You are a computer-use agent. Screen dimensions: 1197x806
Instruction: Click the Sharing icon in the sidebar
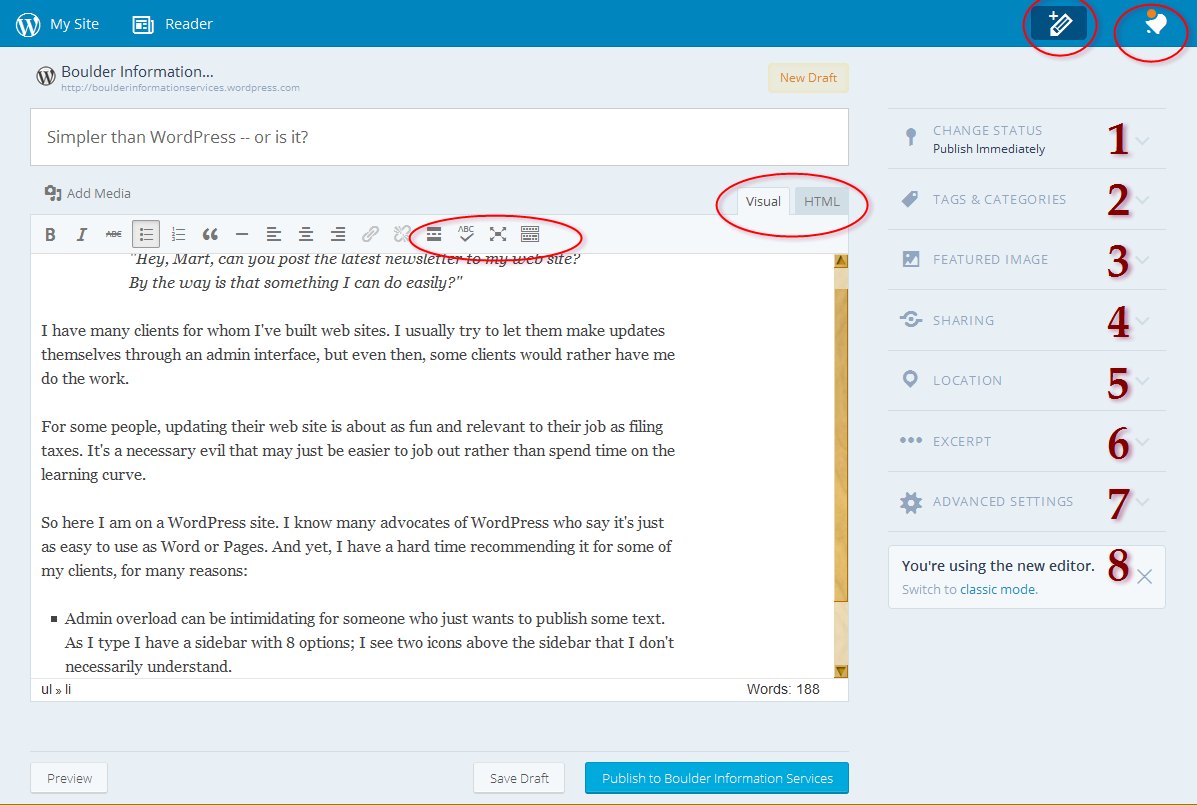[x=911, y=319]
